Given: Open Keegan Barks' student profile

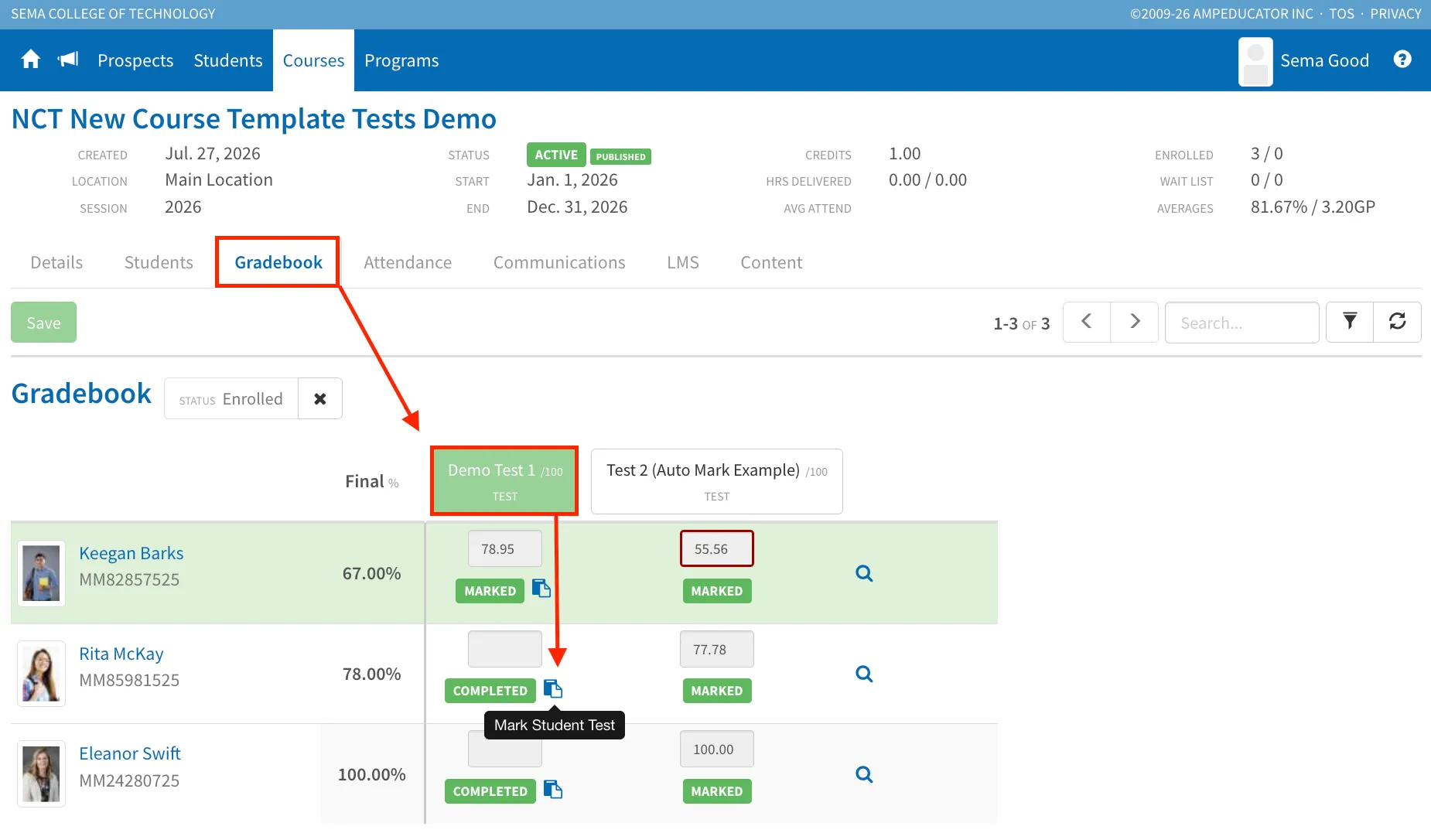Looking at the screenshot, I should coord(131,553).
